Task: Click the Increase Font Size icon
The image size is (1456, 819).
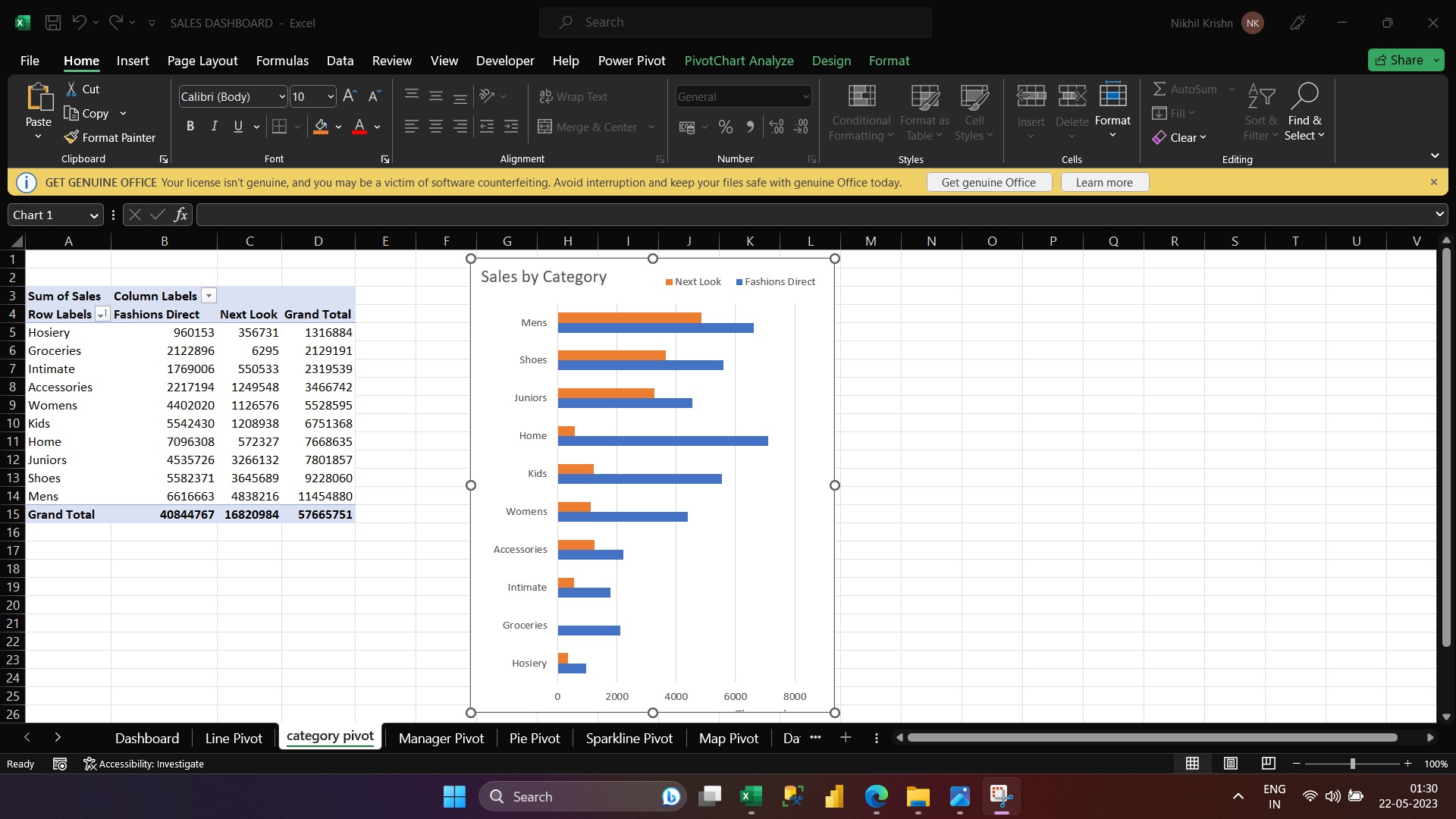Action: click(x=349, y=96)
